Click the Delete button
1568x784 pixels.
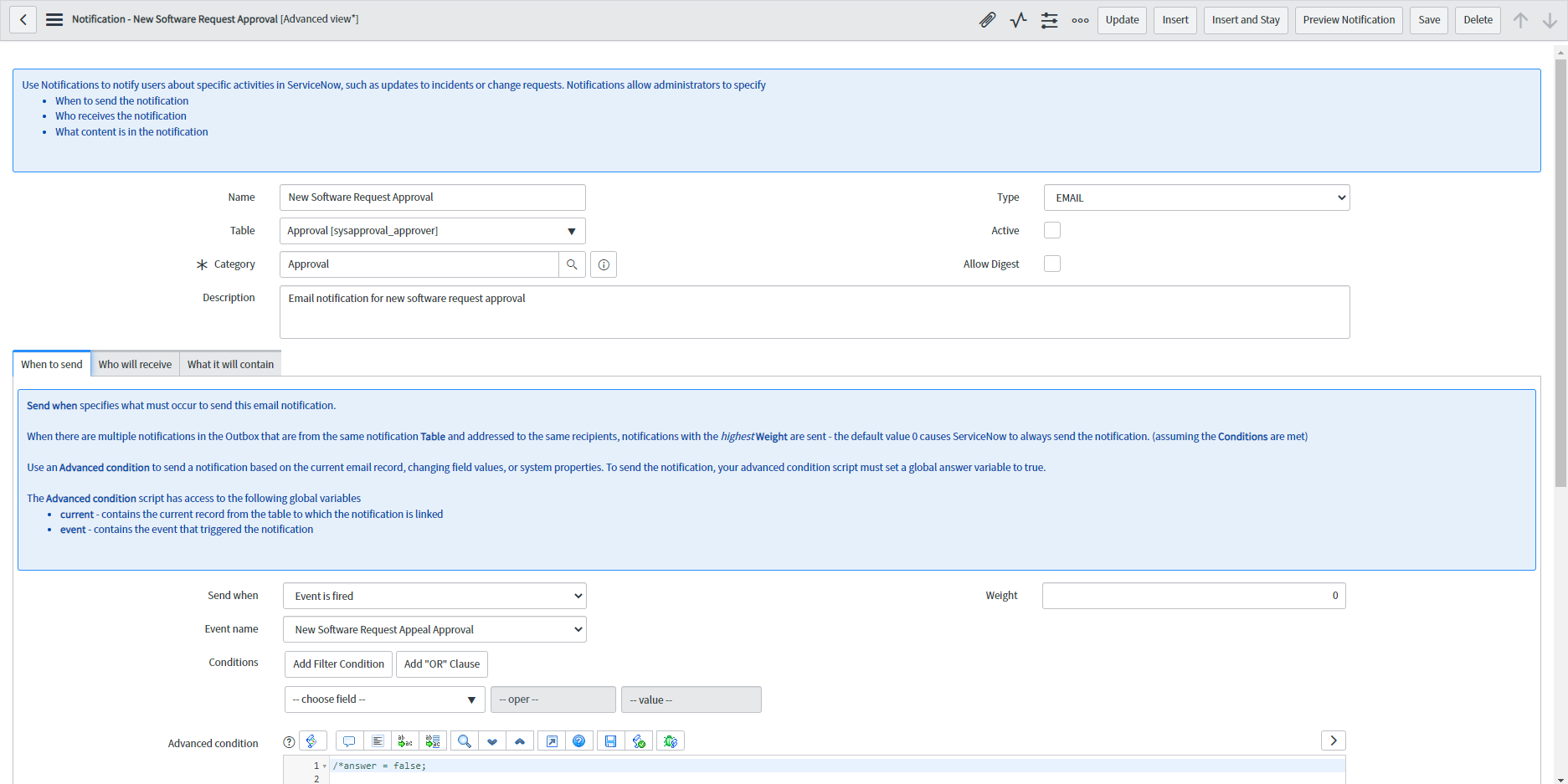pyautogui.click(x=1478, y=20)
